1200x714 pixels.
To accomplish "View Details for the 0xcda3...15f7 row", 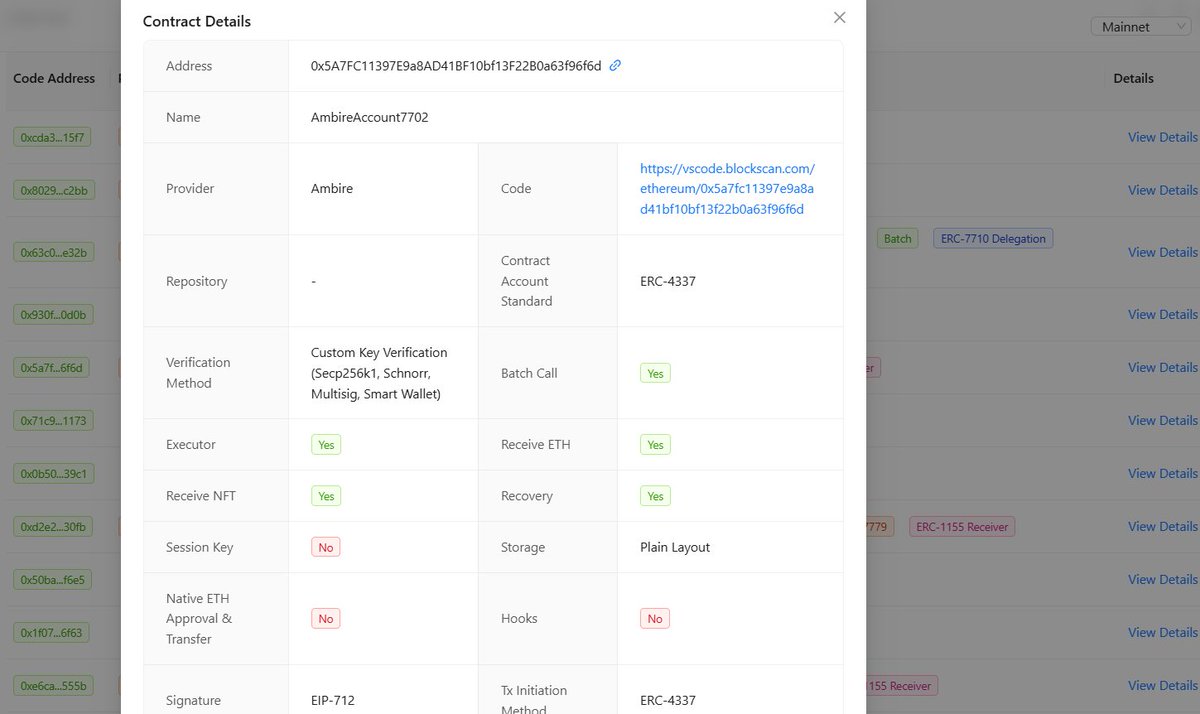I will pyautogui.click(x=1162, y=137).
